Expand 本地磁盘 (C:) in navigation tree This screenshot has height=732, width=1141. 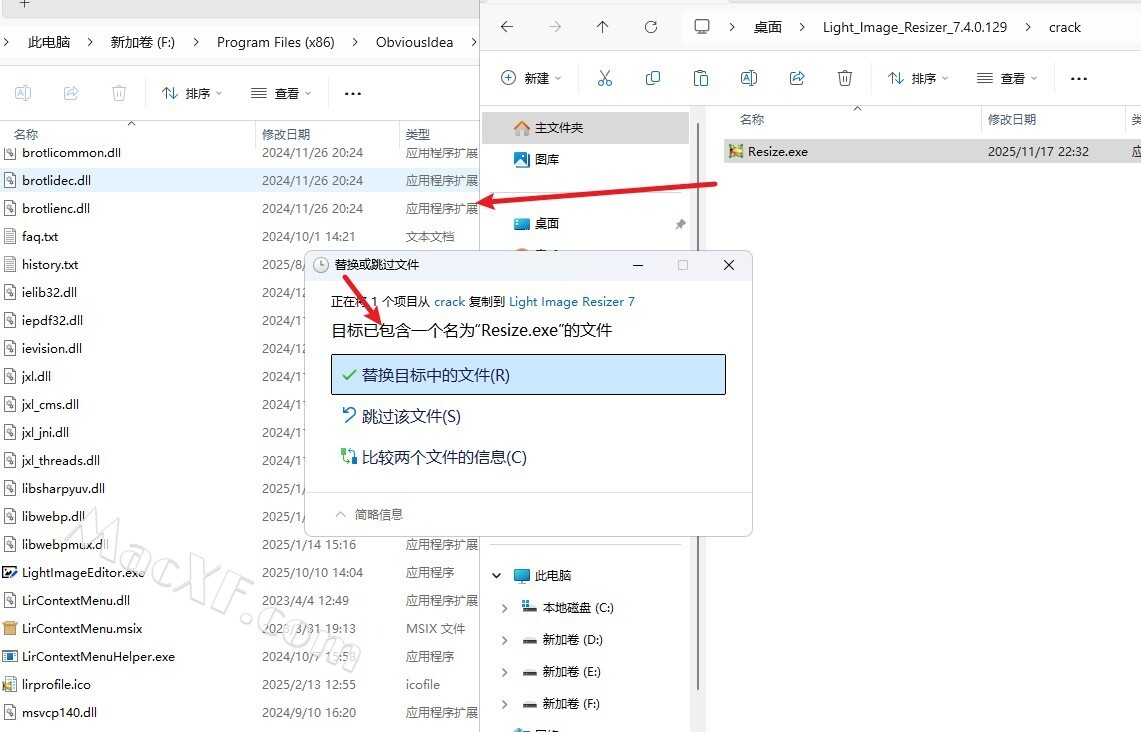504,608
